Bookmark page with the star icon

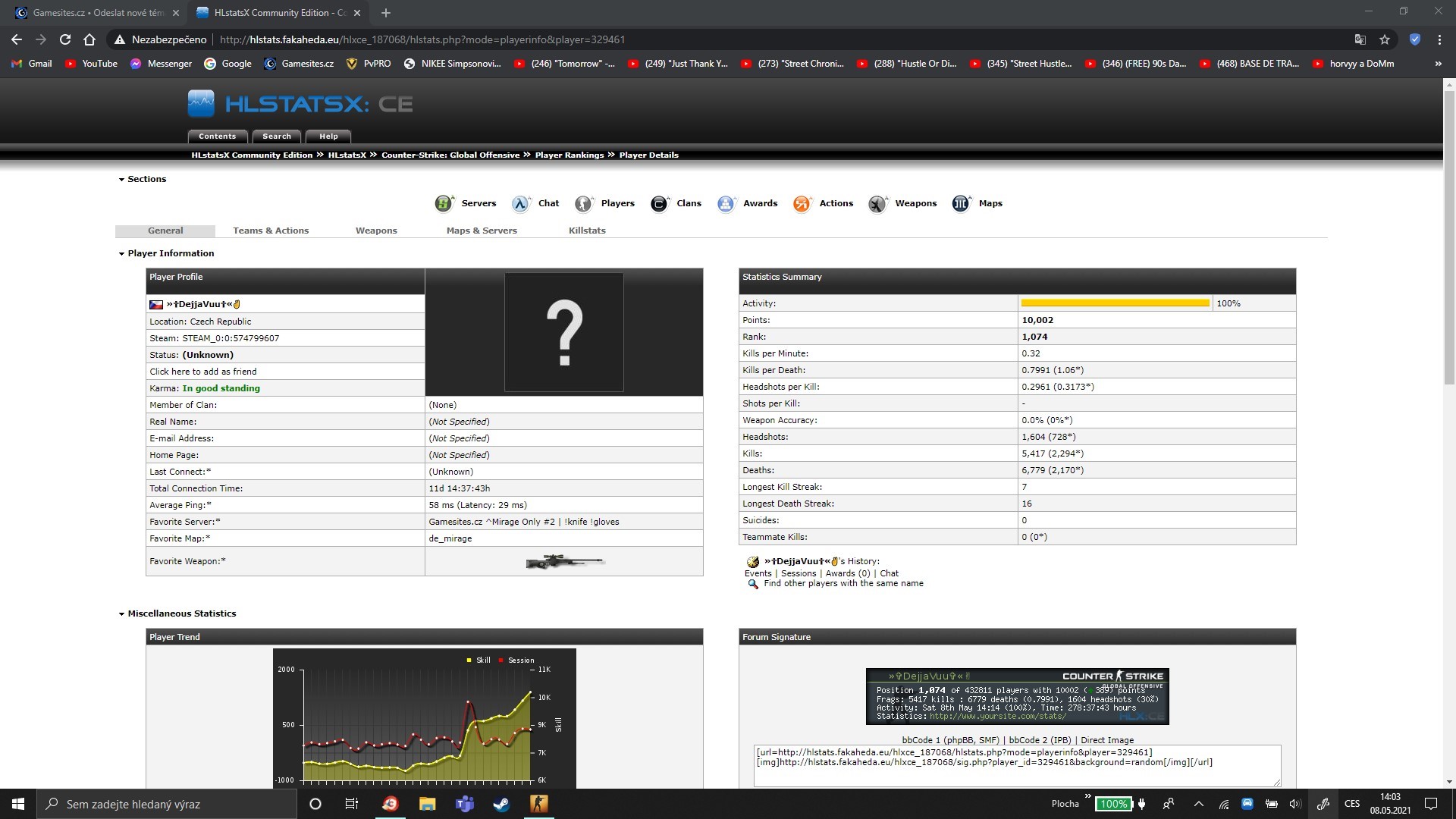tap(1385, 39)
